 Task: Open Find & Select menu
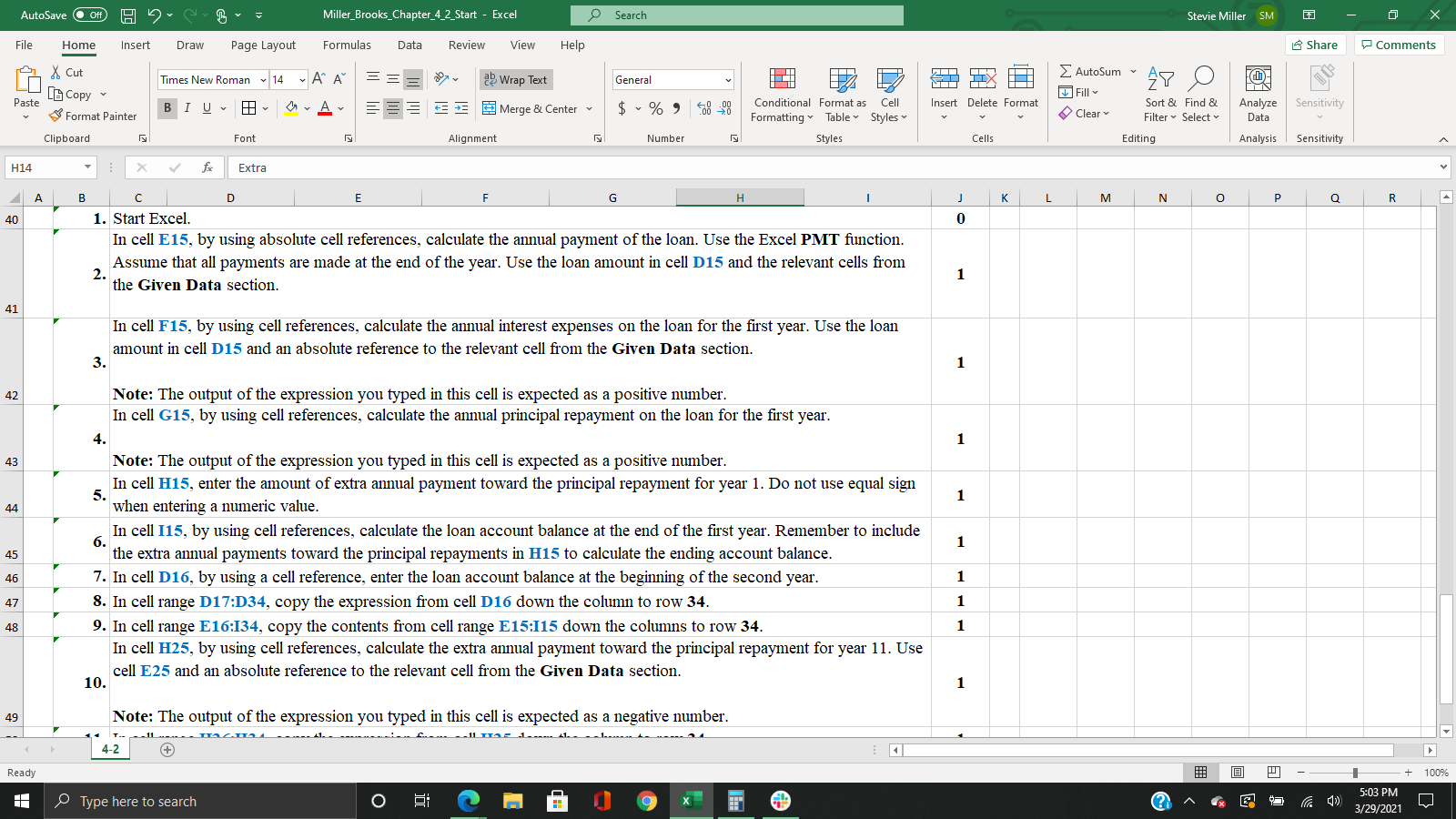(1201, 94)
